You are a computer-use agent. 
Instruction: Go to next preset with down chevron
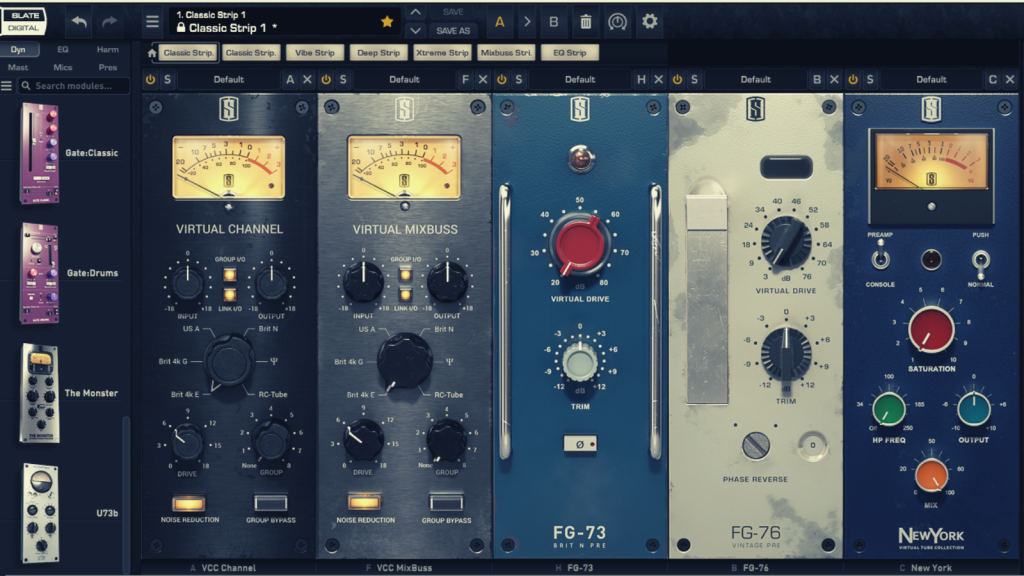415,30
